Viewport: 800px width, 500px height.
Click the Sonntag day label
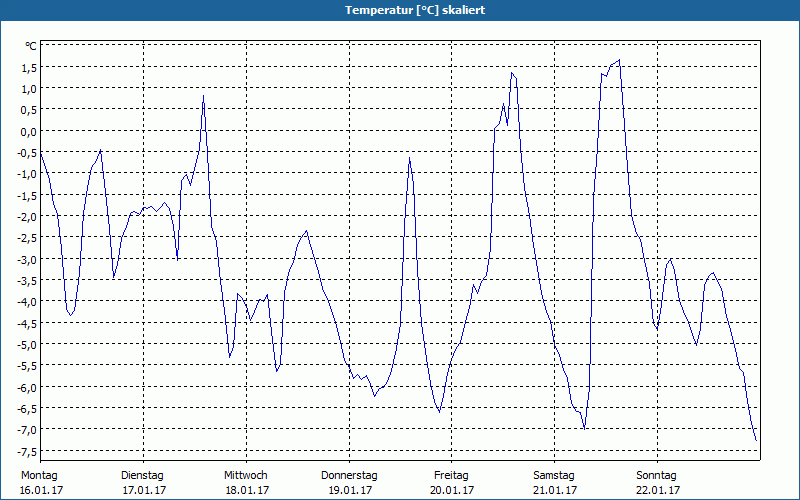[656, 476]
